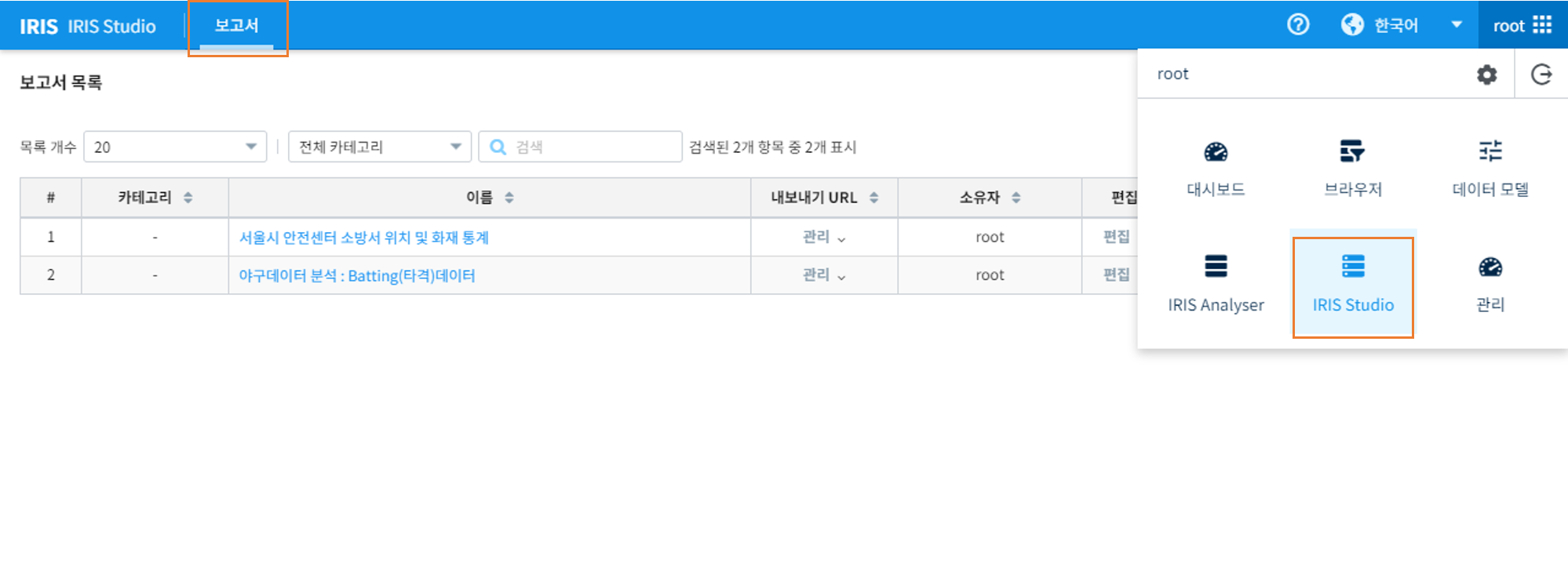Screen dimensions: 1568x574
Task: Switch to the 보고서 tab
Action: (237, 26)
